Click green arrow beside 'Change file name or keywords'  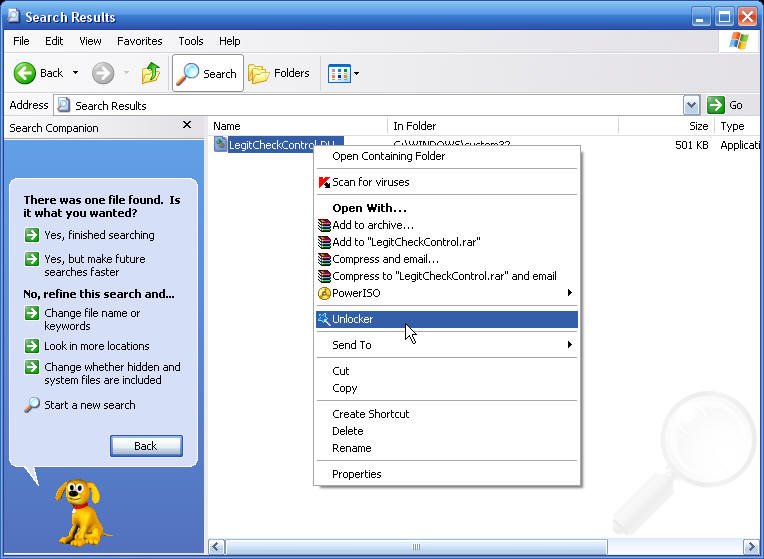pos(32,313)
